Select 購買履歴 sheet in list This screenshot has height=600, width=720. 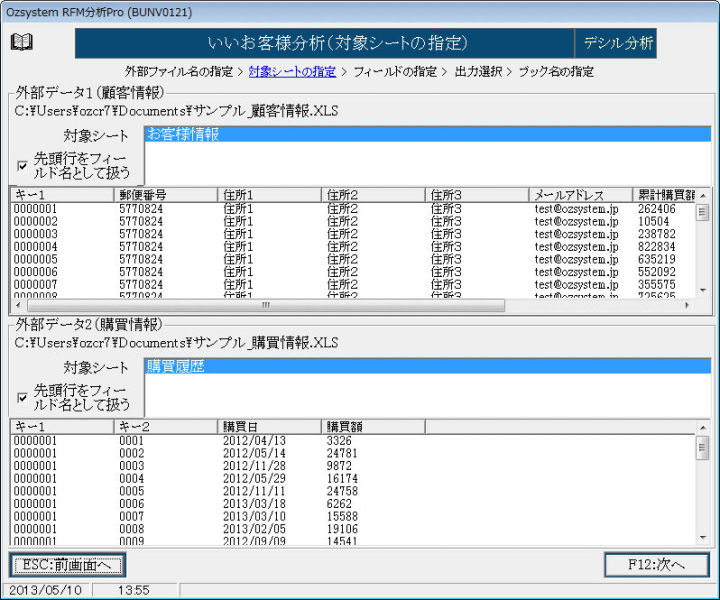[x=176, y=367]
